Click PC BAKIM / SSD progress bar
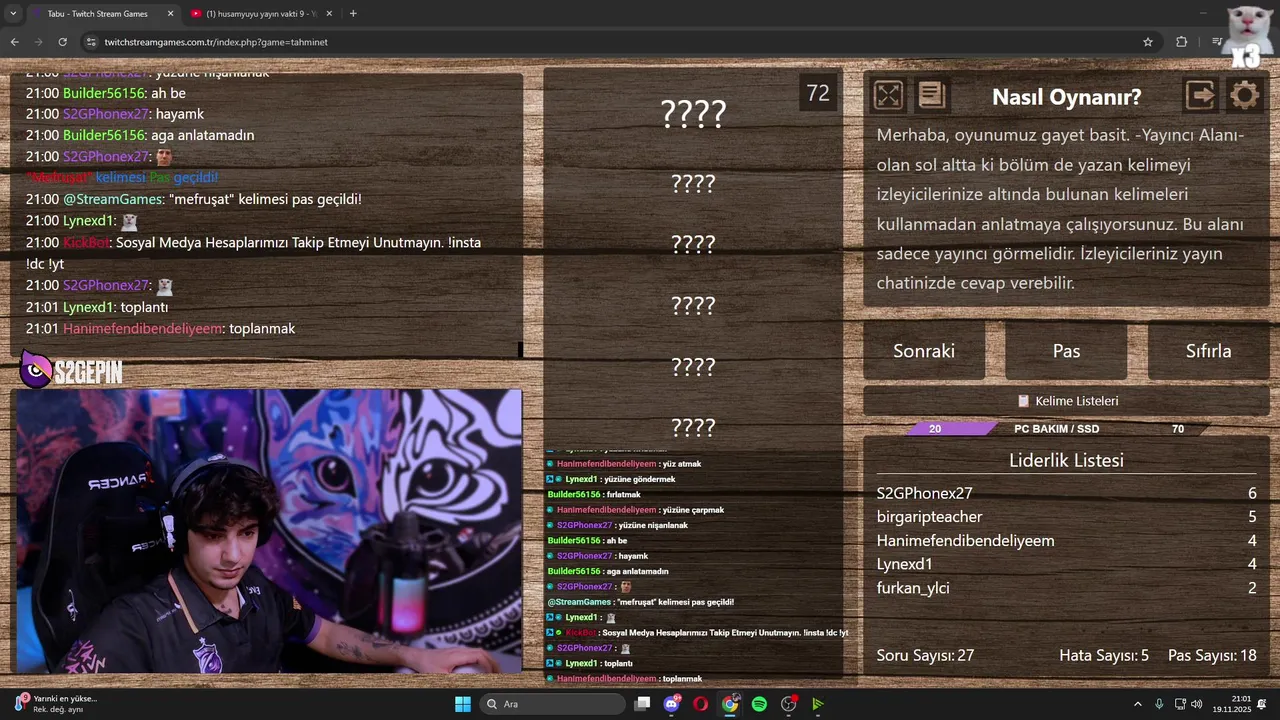 [1057, 429]
